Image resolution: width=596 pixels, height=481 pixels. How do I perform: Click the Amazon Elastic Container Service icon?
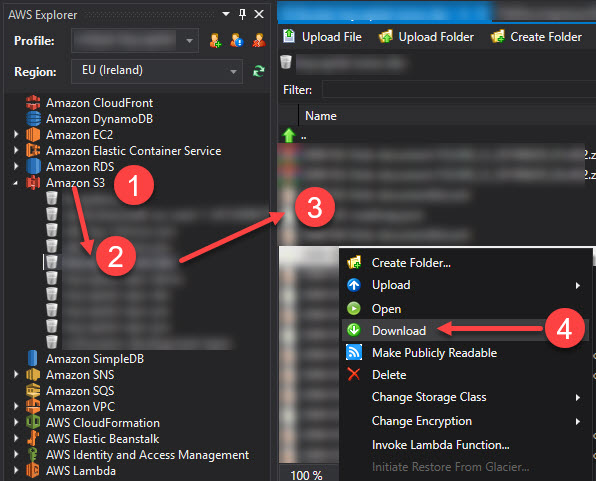pos(33,151)
